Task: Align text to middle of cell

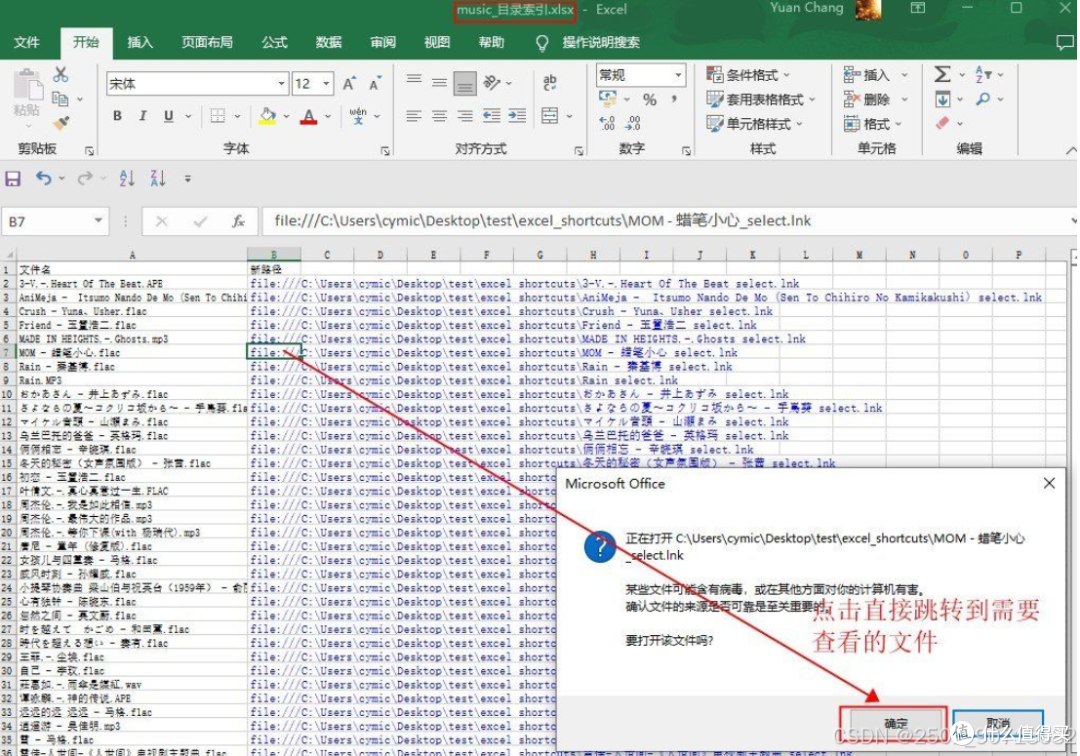Action: pyautogui.click(x=439, y=83)
